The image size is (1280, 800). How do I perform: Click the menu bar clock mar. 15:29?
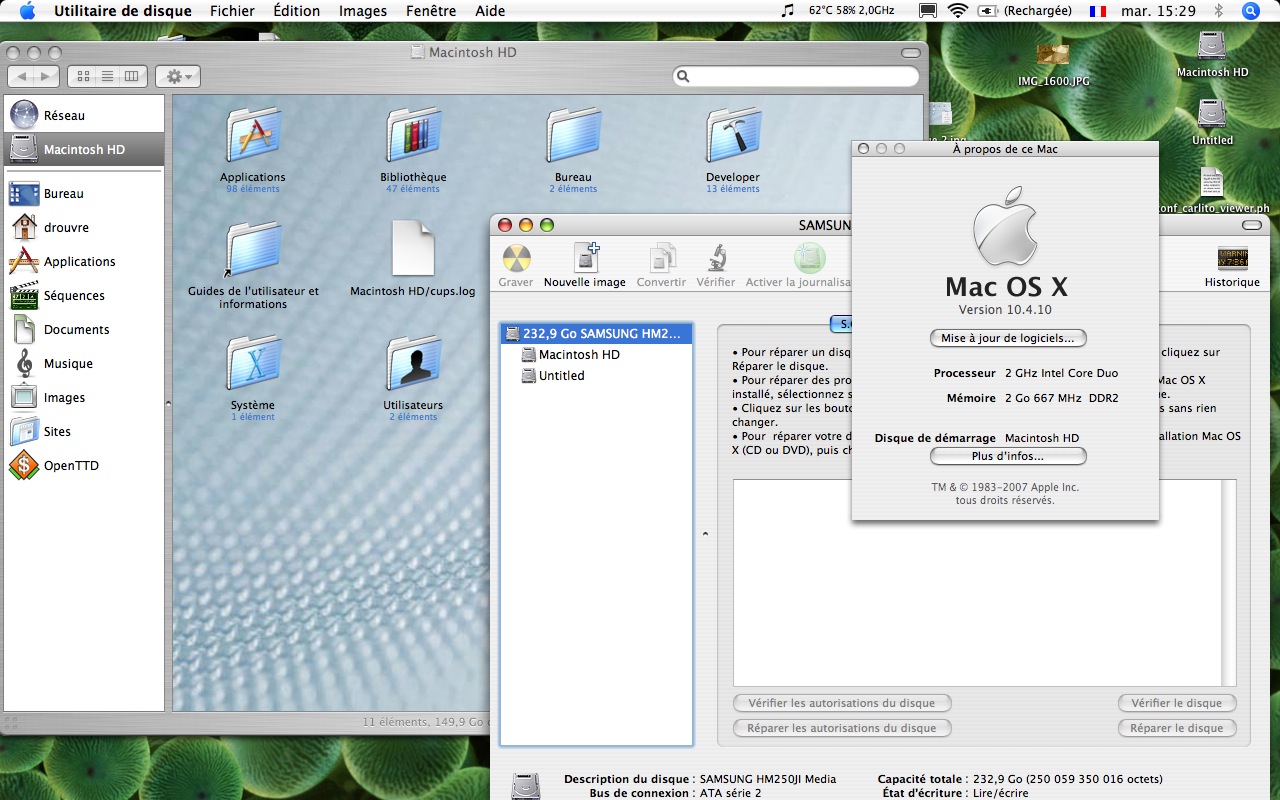[1159, 11]
